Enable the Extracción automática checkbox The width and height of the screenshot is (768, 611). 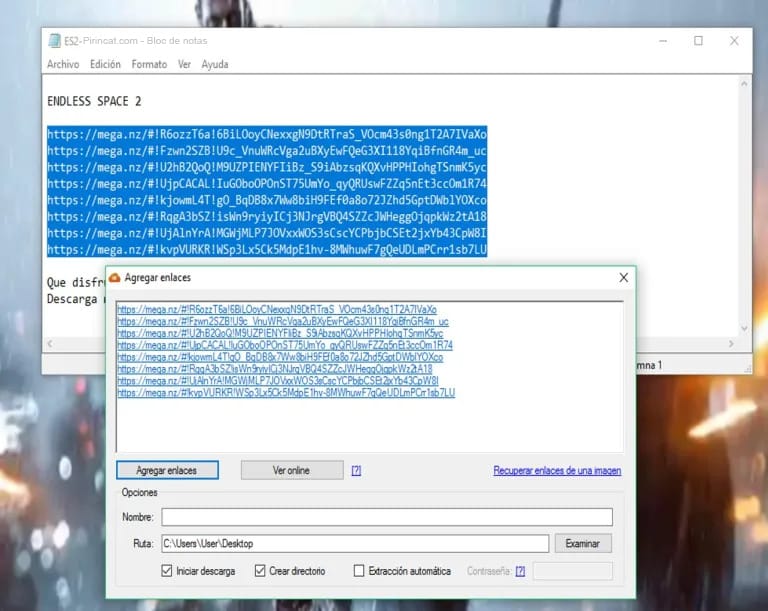pos(359,571)
